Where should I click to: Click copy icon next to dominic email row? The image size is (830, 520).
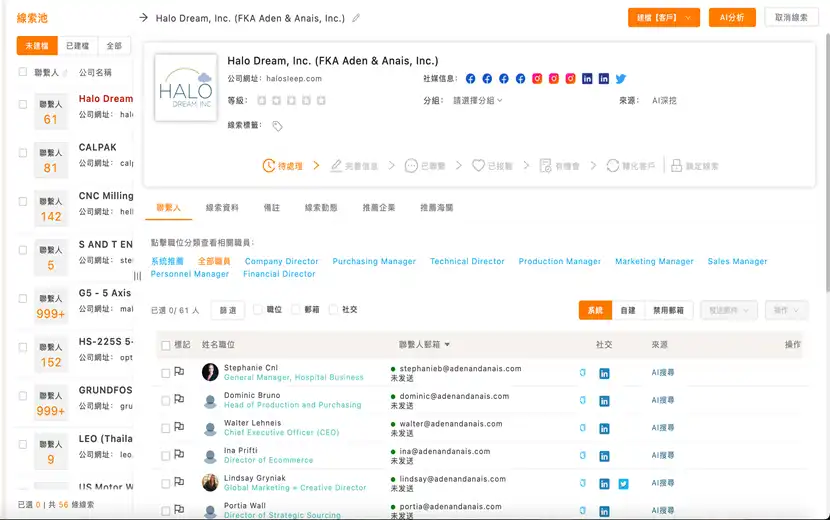point(582,400)
